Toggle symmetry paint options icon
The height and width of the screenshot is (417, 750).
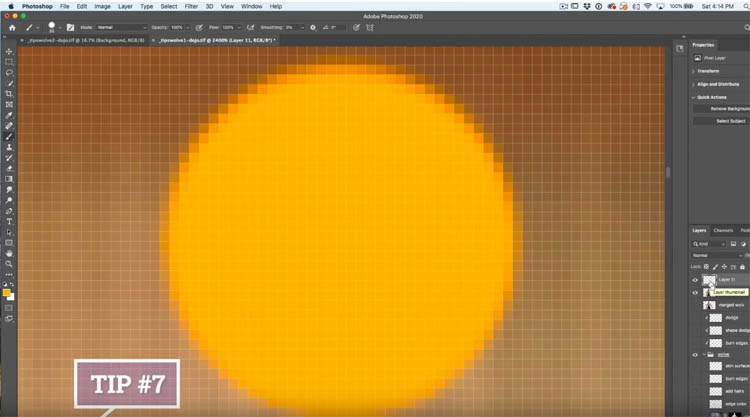tap(370, 28)
